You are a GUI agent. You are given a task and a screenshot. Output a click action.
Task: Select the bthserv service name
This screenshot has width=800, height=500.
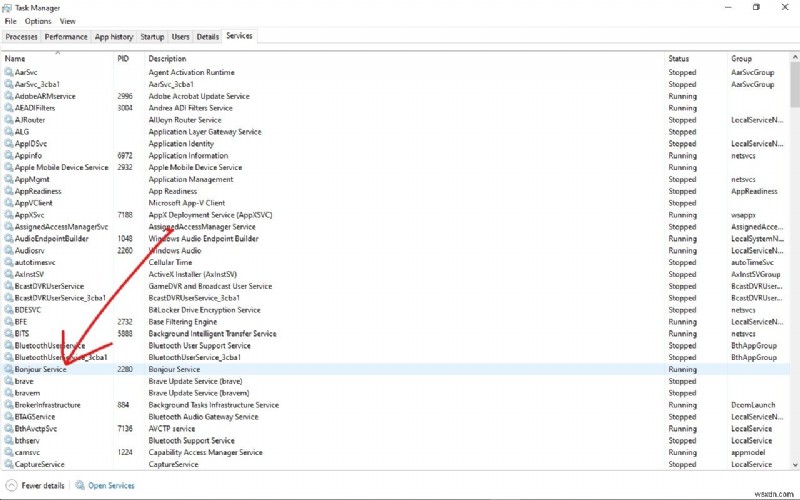click(27, 440)
